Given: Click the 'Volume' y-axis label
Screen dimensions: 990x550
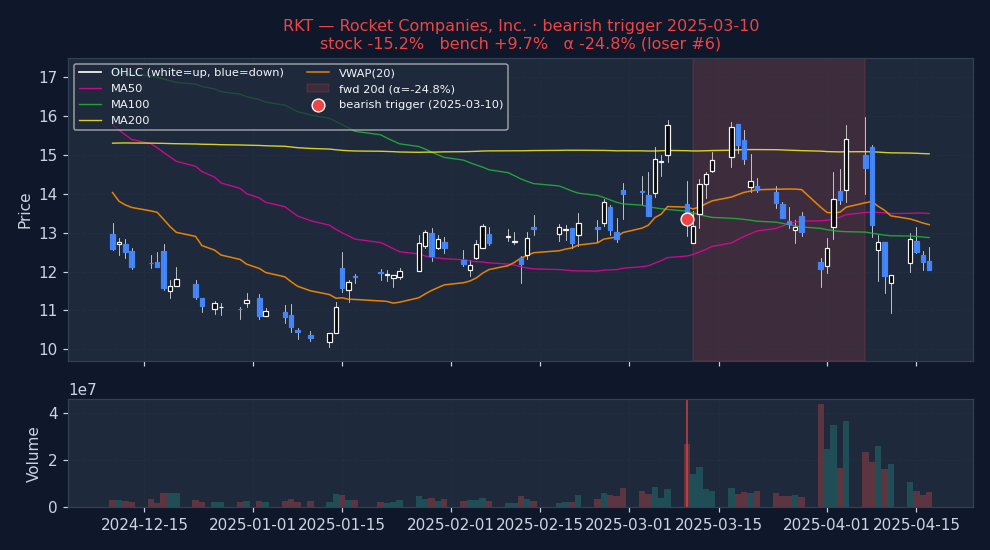Looking at the screenshot, I should click(33, 454).
